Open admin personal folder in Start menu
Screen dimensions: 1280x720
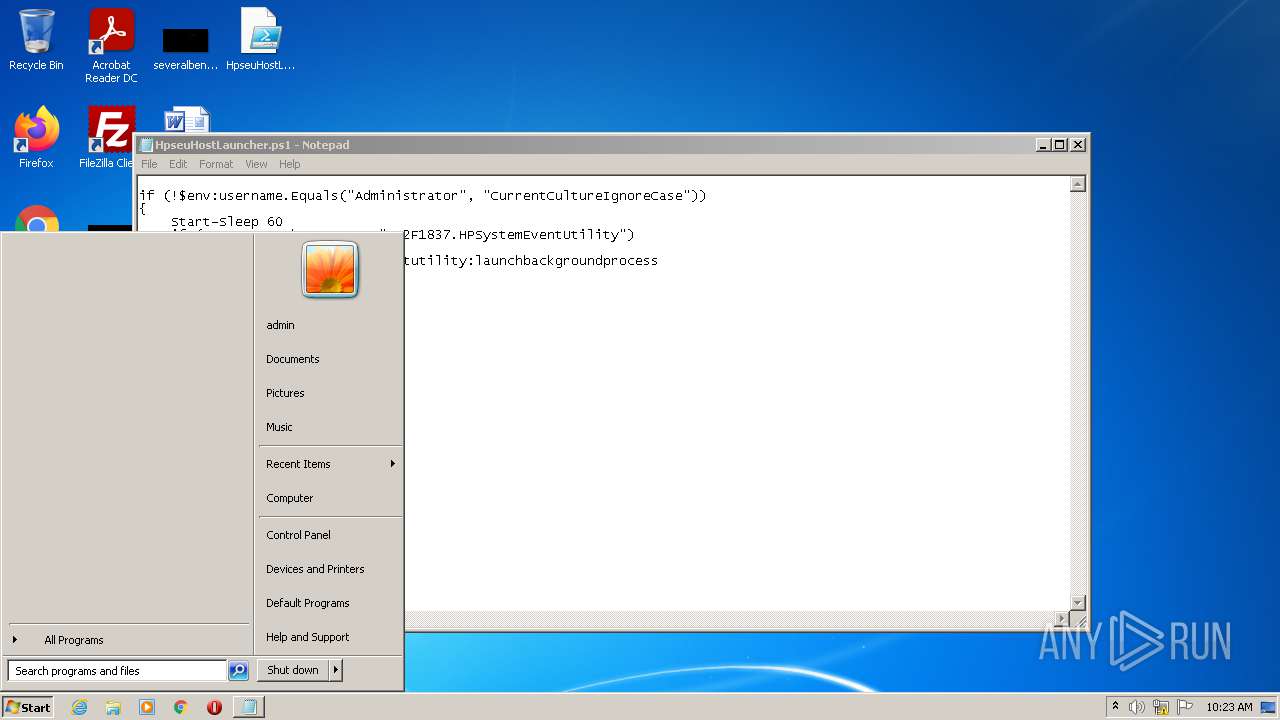(x=330, y=325)
